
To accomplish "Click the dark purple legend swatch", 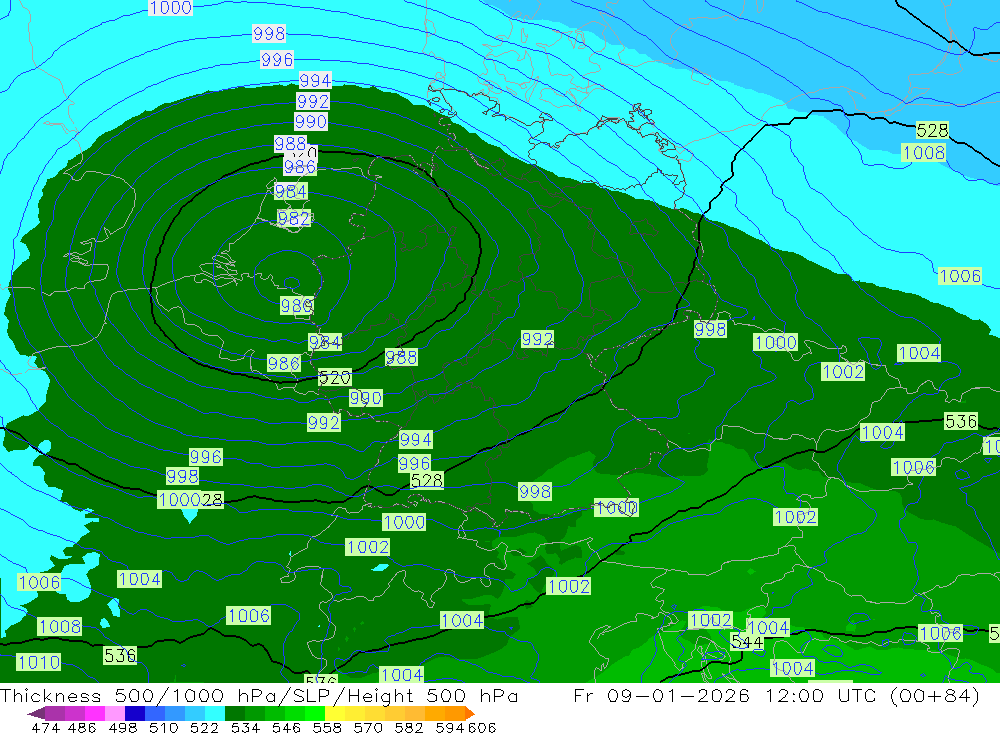I will pos(55,713).
